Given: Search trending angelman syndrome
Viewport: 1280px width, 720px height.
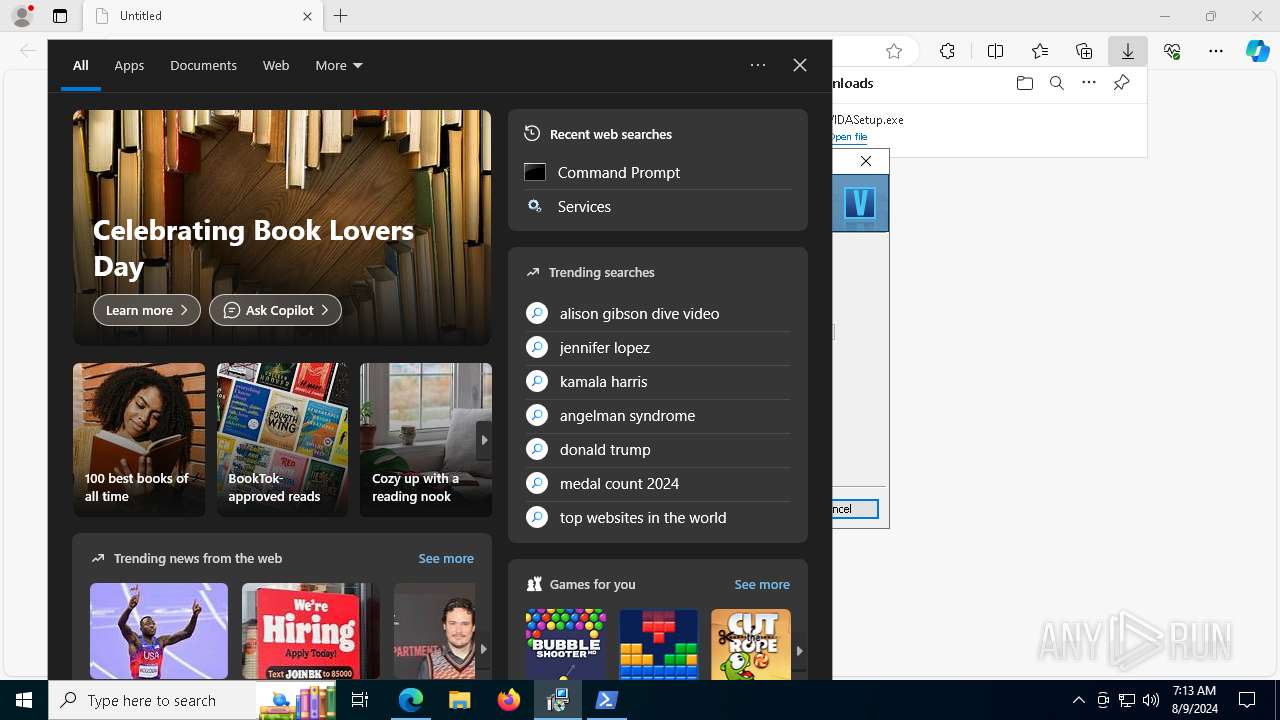Looking at the screenshot, I should [658, 415].
